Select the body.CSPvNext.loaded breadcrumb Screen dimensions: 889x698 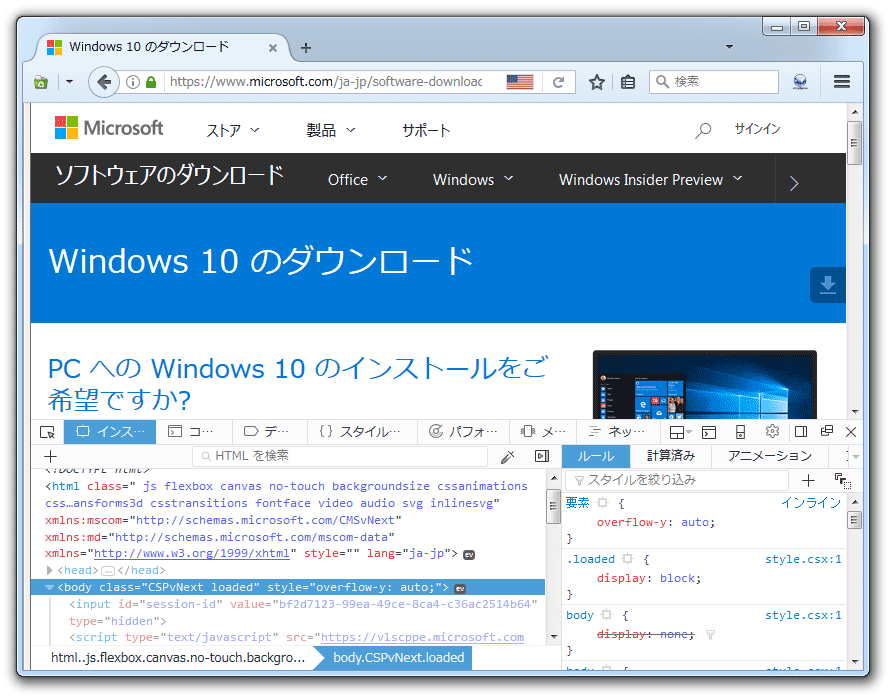point(399,658)
